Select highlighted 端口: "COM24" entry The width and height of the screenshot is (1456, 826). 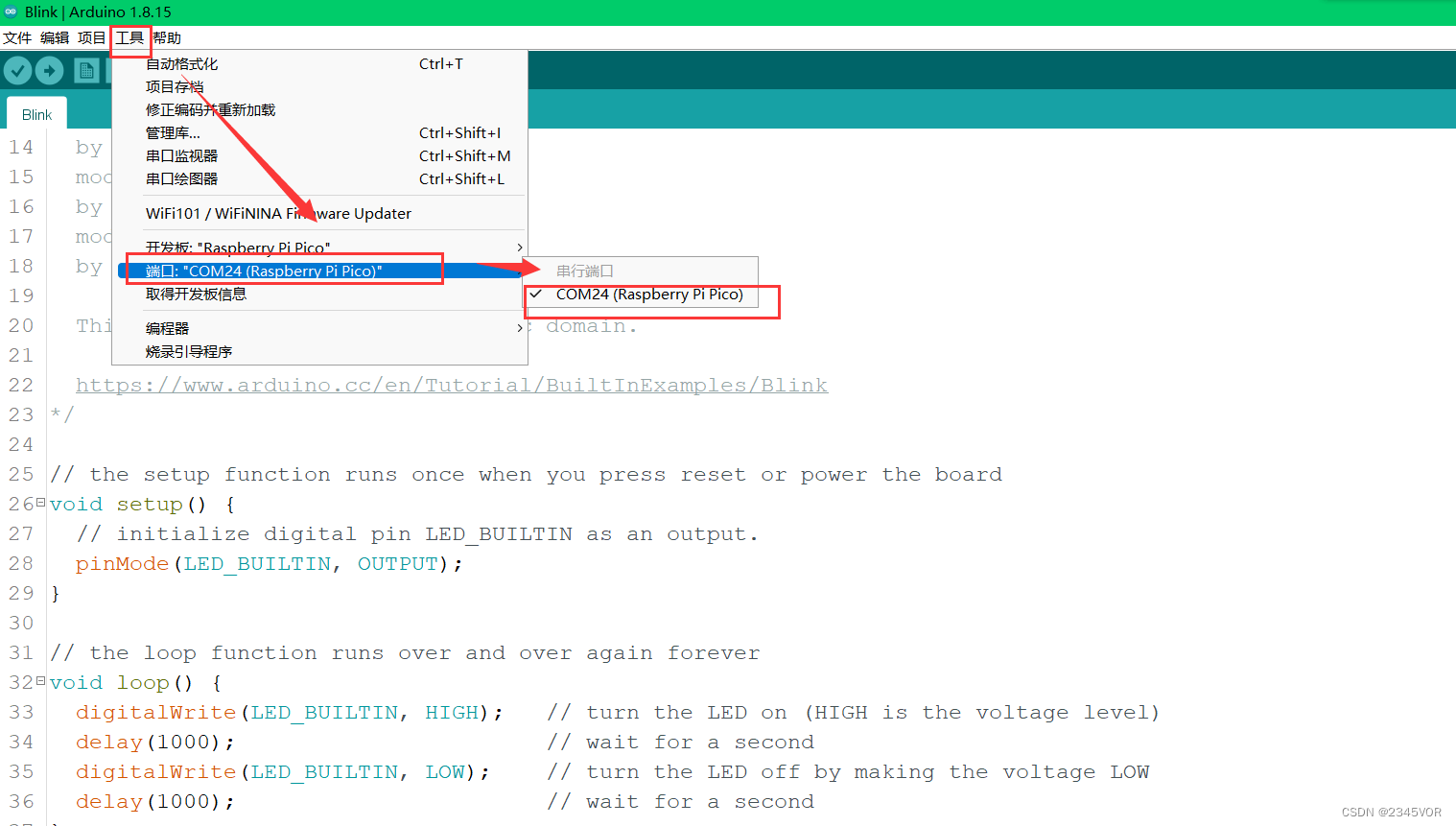pos(320,271)
